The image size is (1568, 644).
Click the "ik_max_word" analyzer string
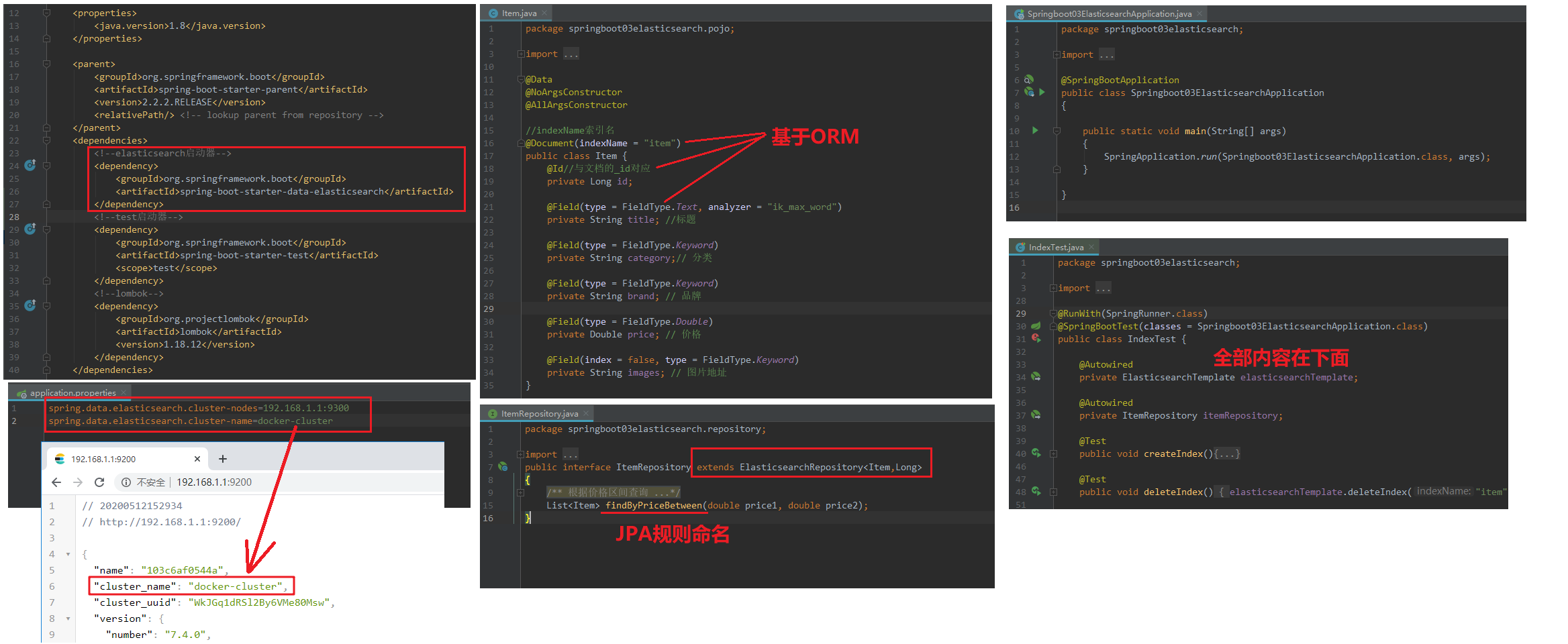[803, 207]
